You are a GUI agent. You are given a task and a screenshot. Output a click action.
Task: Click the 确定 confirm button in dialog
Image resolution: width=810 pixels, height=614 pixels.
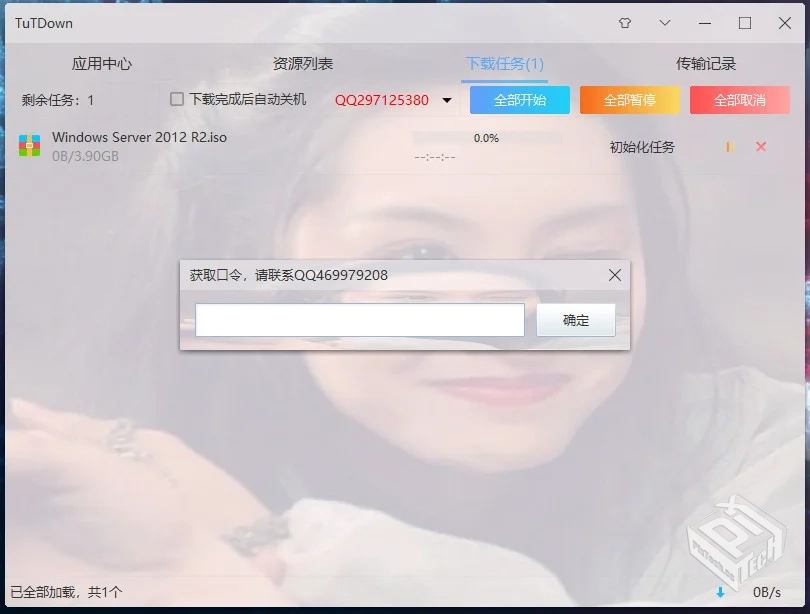(576, 320)
